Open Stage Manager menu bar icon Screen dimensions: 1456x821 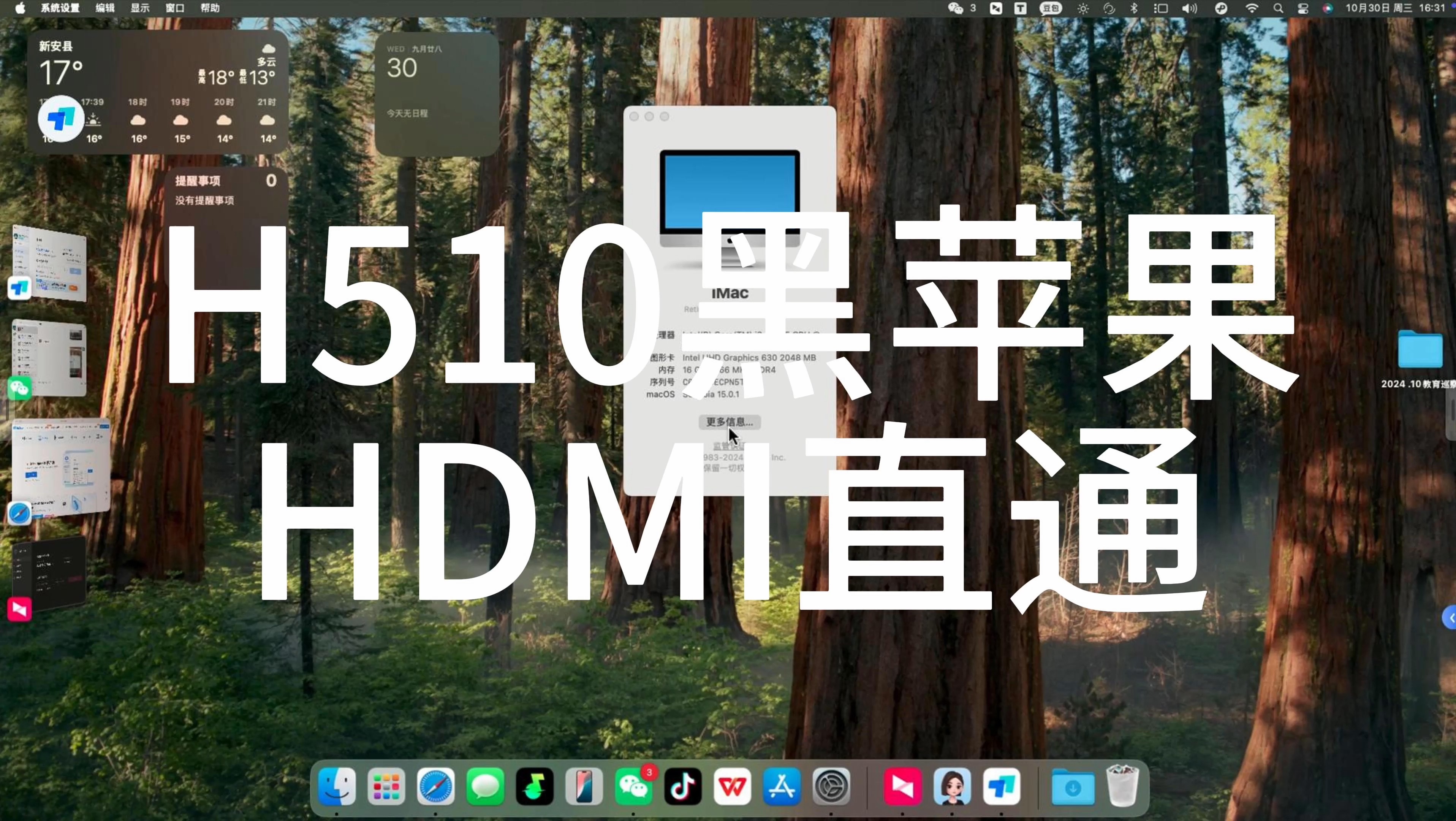[1161, 8]
